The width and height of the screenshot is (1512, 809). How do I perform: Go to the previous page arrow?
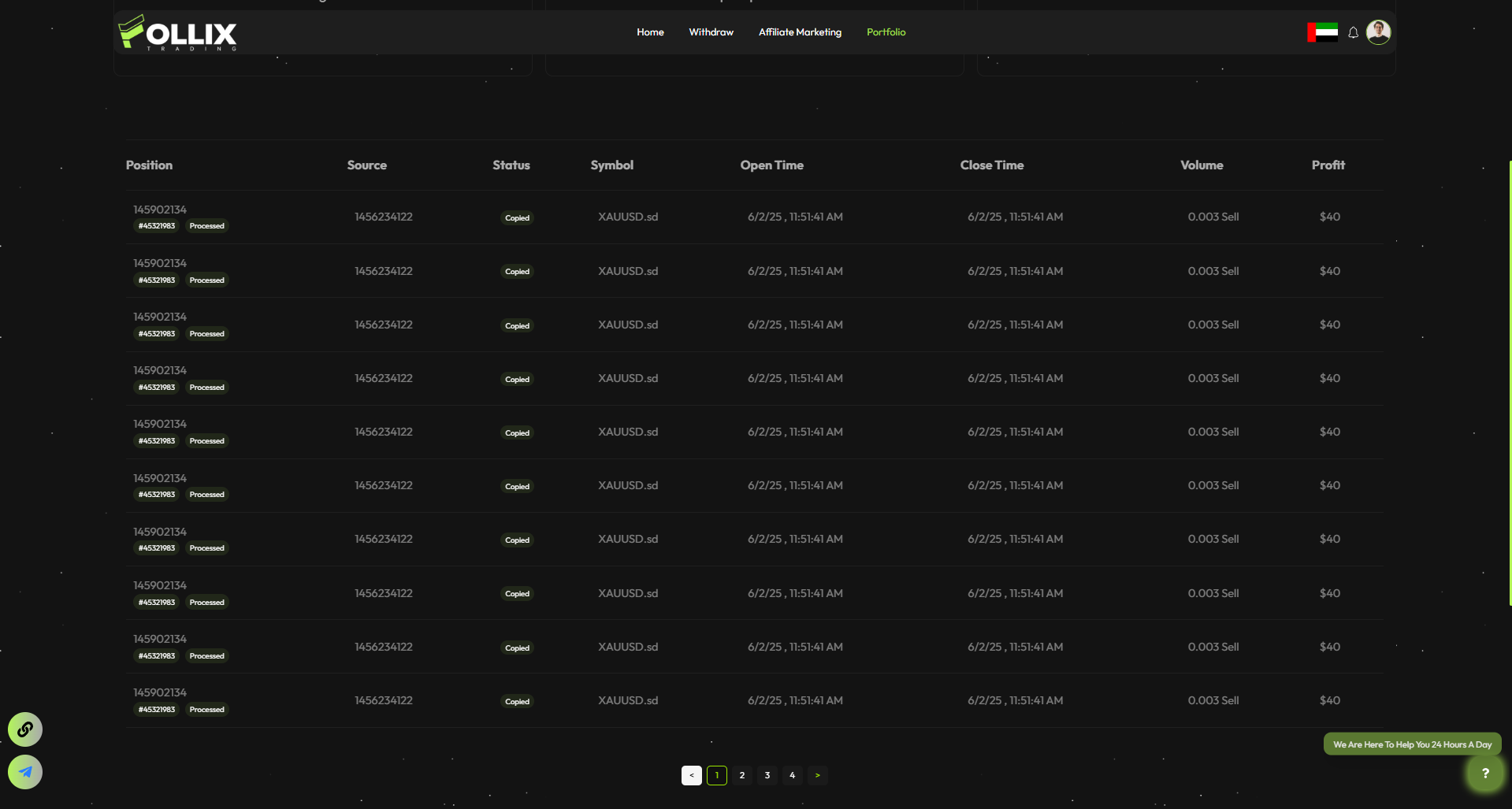click(x=691, y=775)
